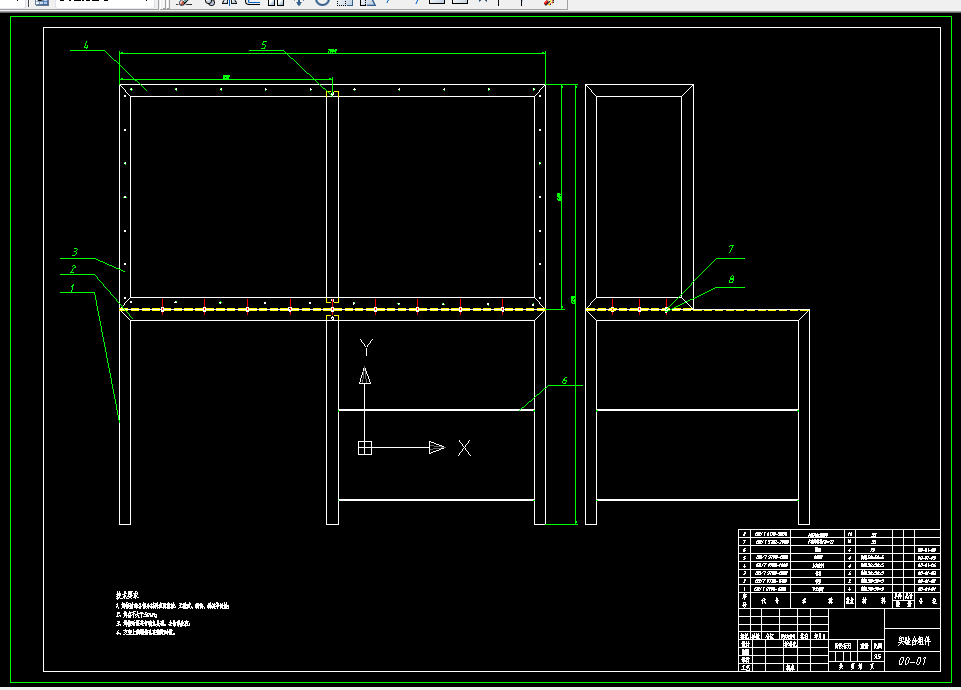This screenshot has height=690, width=961.
Task: Select part callout number 7
Action: click(731, 249)
